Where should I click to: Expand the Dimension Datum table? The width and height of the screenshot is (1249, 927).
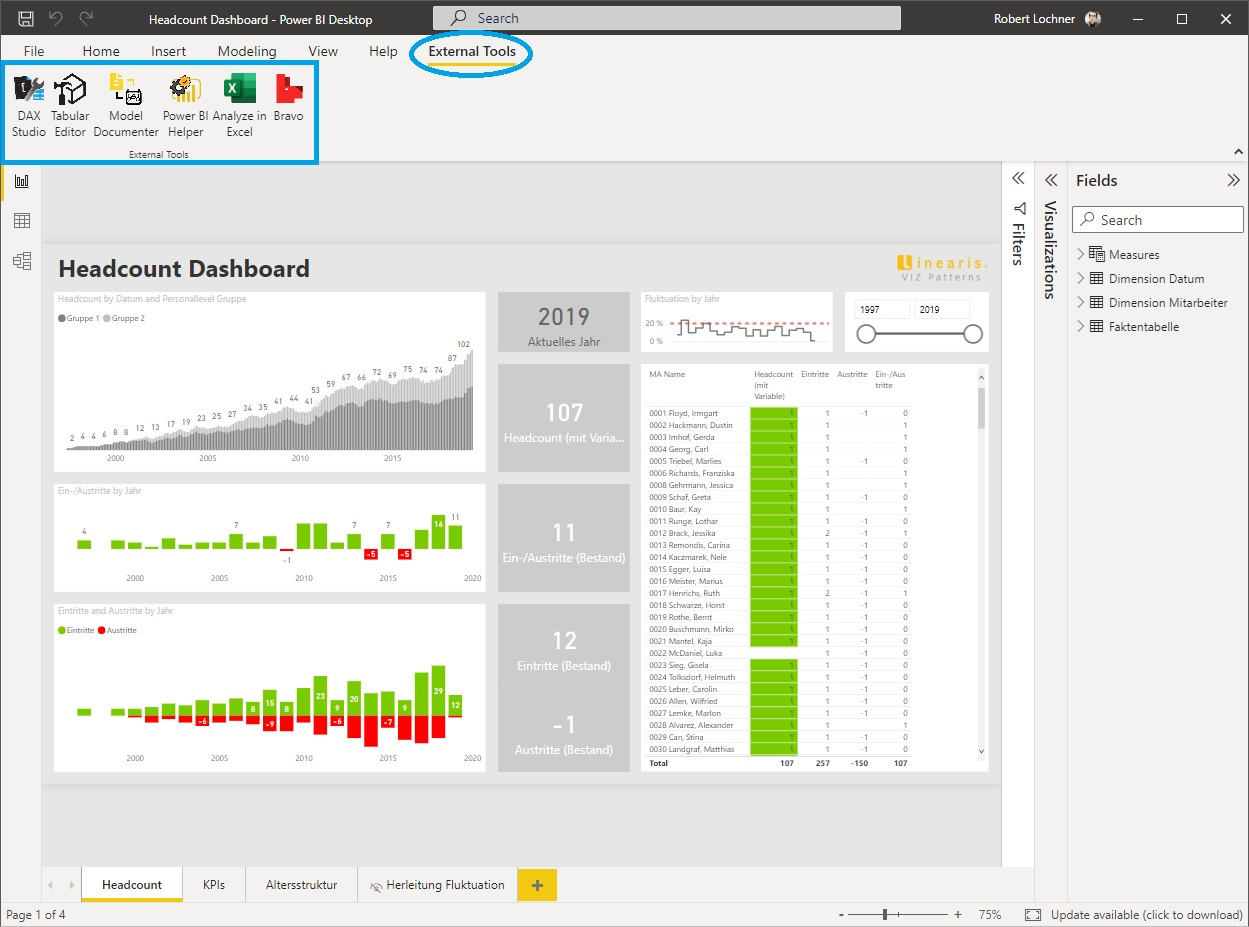pyautogui.click(x=1080, y=278)
